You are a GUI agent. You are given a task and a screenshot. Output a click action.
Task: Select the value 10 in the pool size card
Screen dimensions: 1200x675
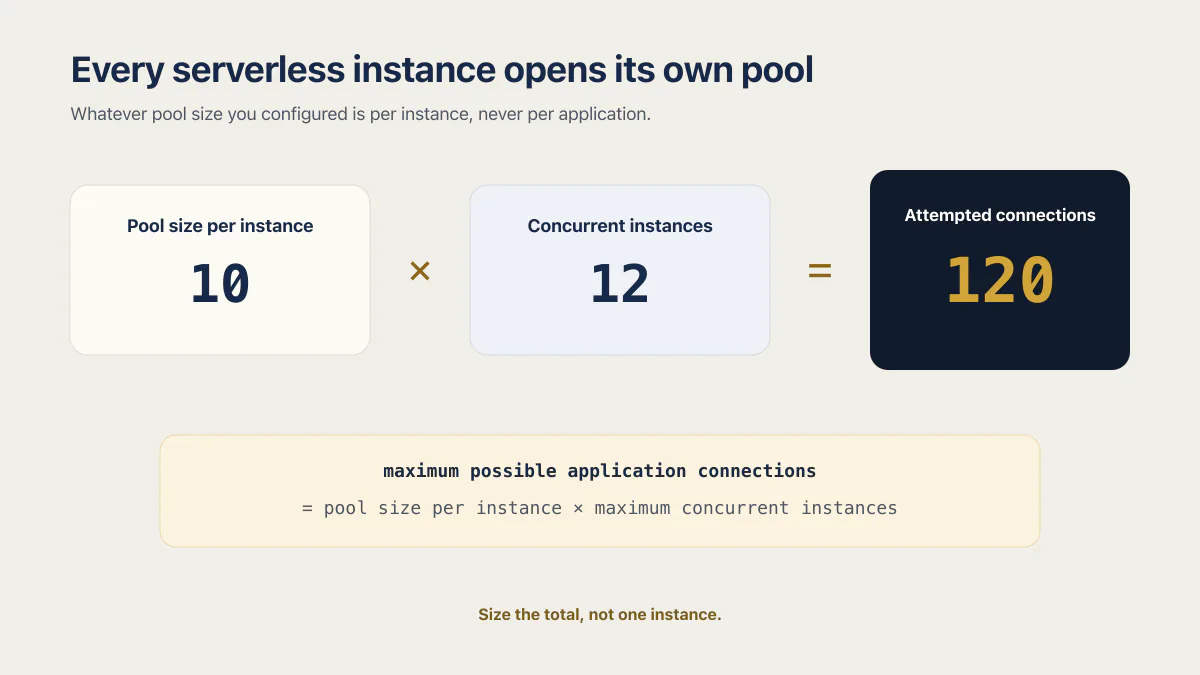click(x=220, y=283)
